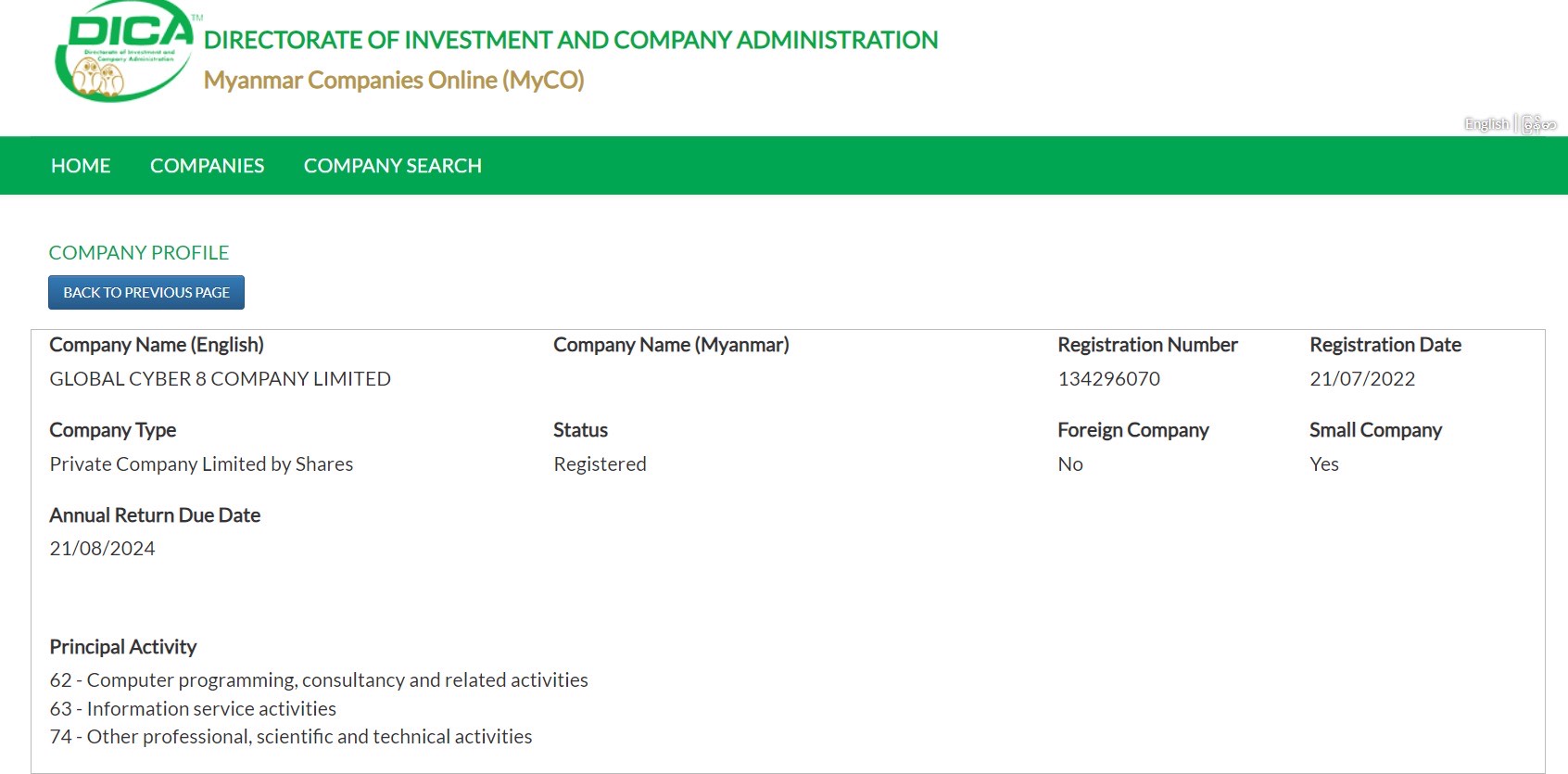Screen dimensions: 1568x774
Task: Click the Small Company value Yes
Action: (1323, 464)
